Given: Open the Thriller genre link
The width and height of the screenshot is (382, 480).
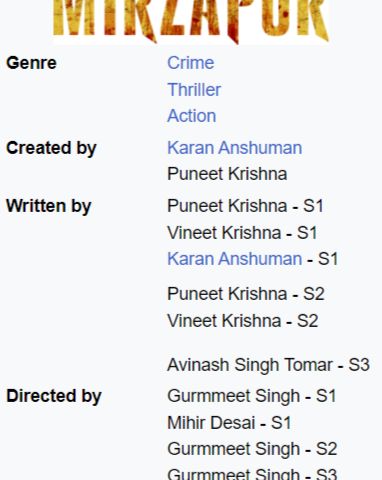Looking at the screenshot, I should coord(194,90).
